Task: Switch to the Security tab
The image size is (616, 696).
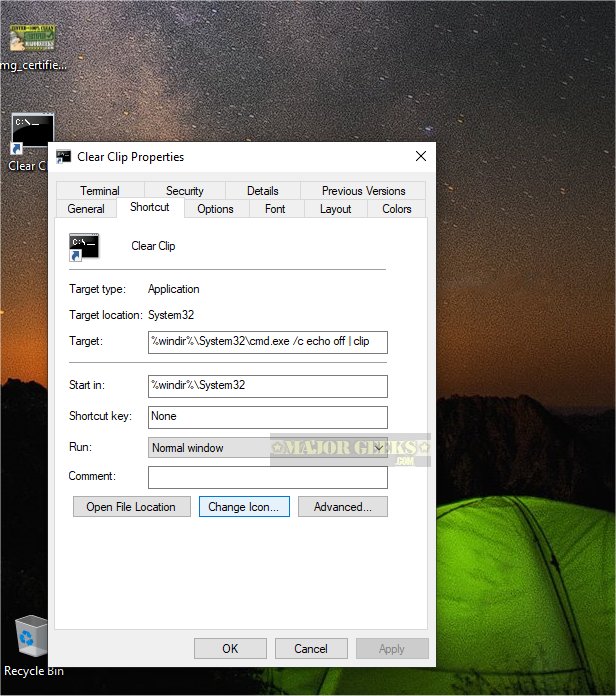Action: click(x=185, y=191)
